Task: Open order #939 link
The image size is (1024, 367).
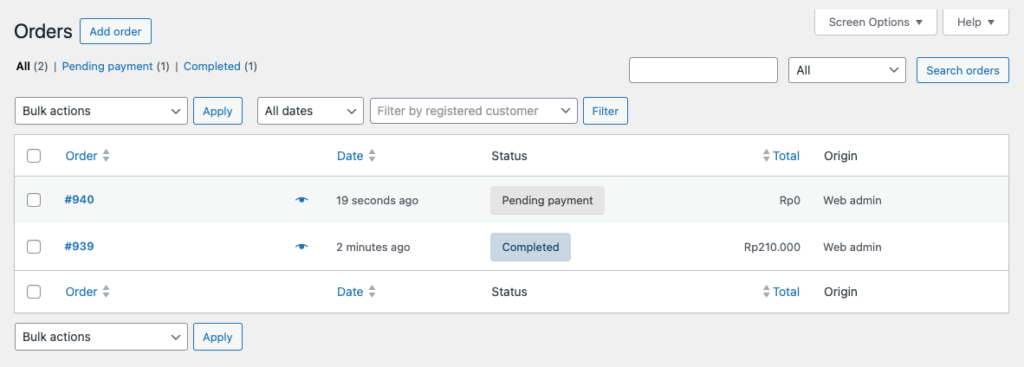Action: click(x=79, y=246)
